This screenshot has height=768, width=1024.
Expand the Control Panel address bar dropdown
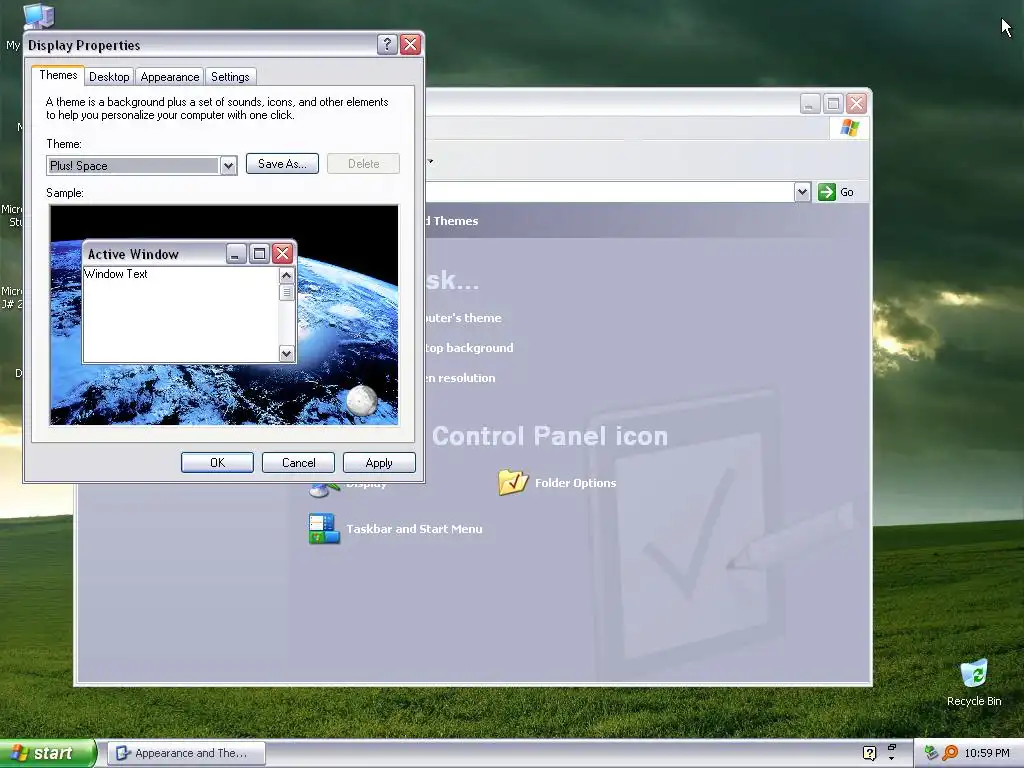pos(802,192)
